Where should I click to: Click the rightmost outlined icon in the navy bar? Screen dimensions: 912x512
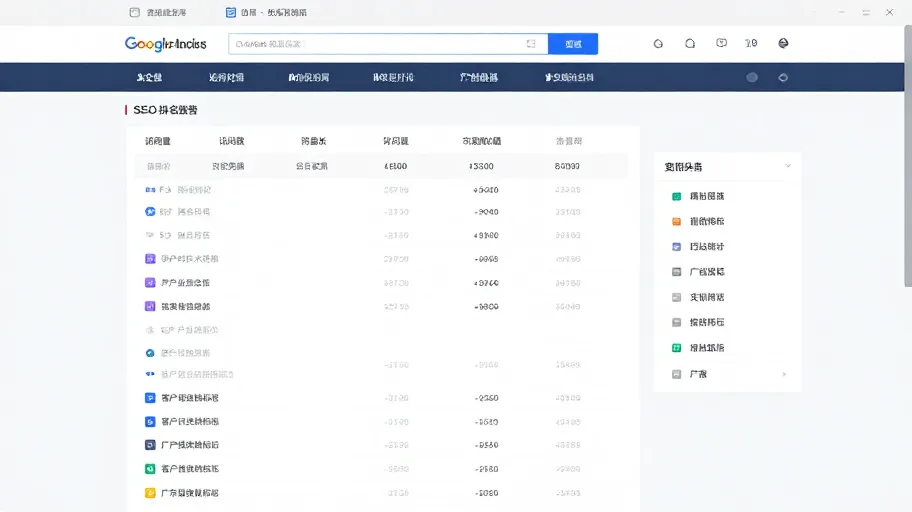(783, 77)
